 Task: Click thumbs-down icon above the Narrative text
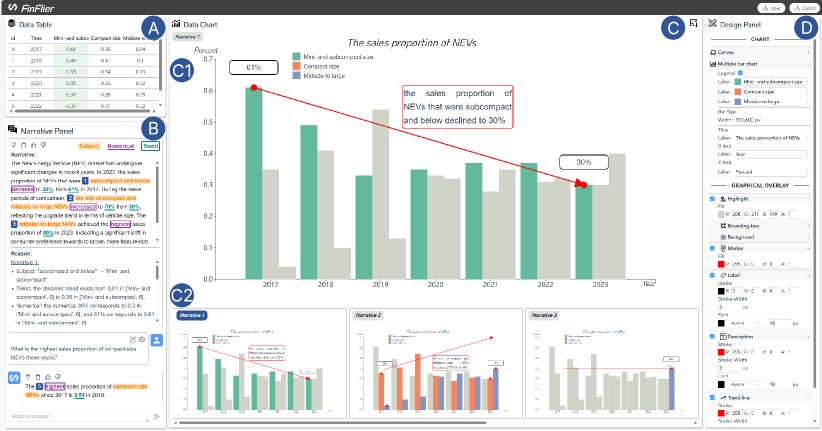point(44,145)
